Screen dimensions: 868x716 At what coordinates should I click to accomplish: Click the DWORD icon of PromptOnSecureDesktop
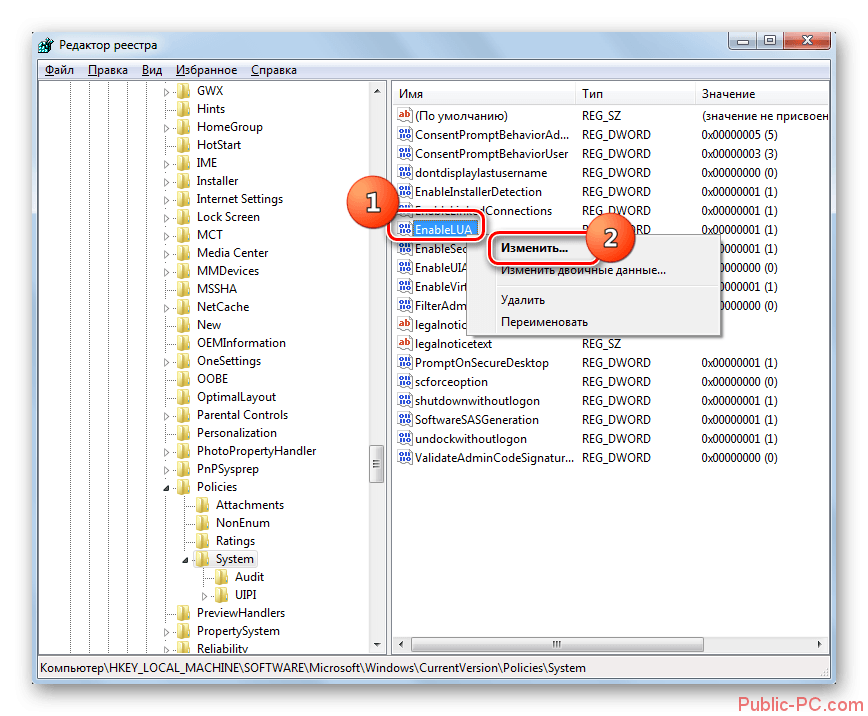pos(405,363)
